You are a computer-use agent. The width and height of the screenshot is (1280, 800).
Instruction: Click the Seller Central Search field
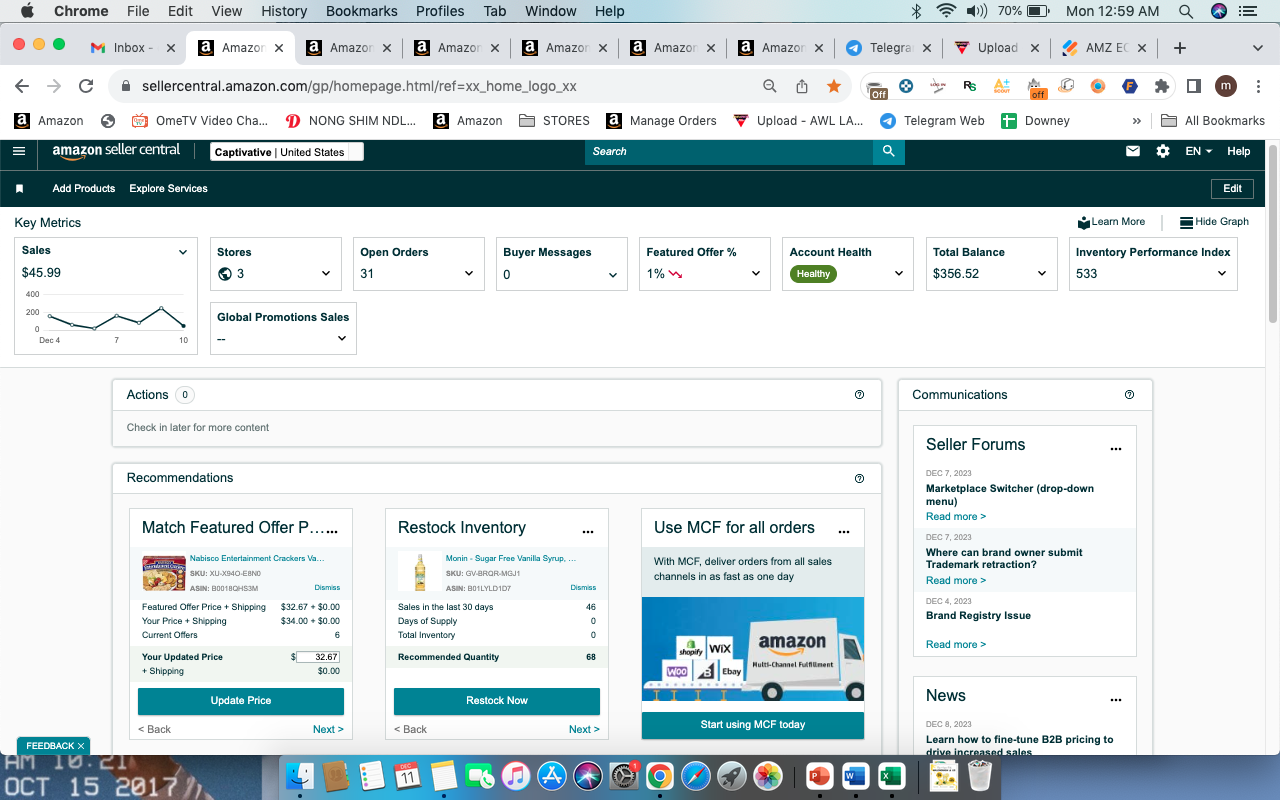click(729, 151)
